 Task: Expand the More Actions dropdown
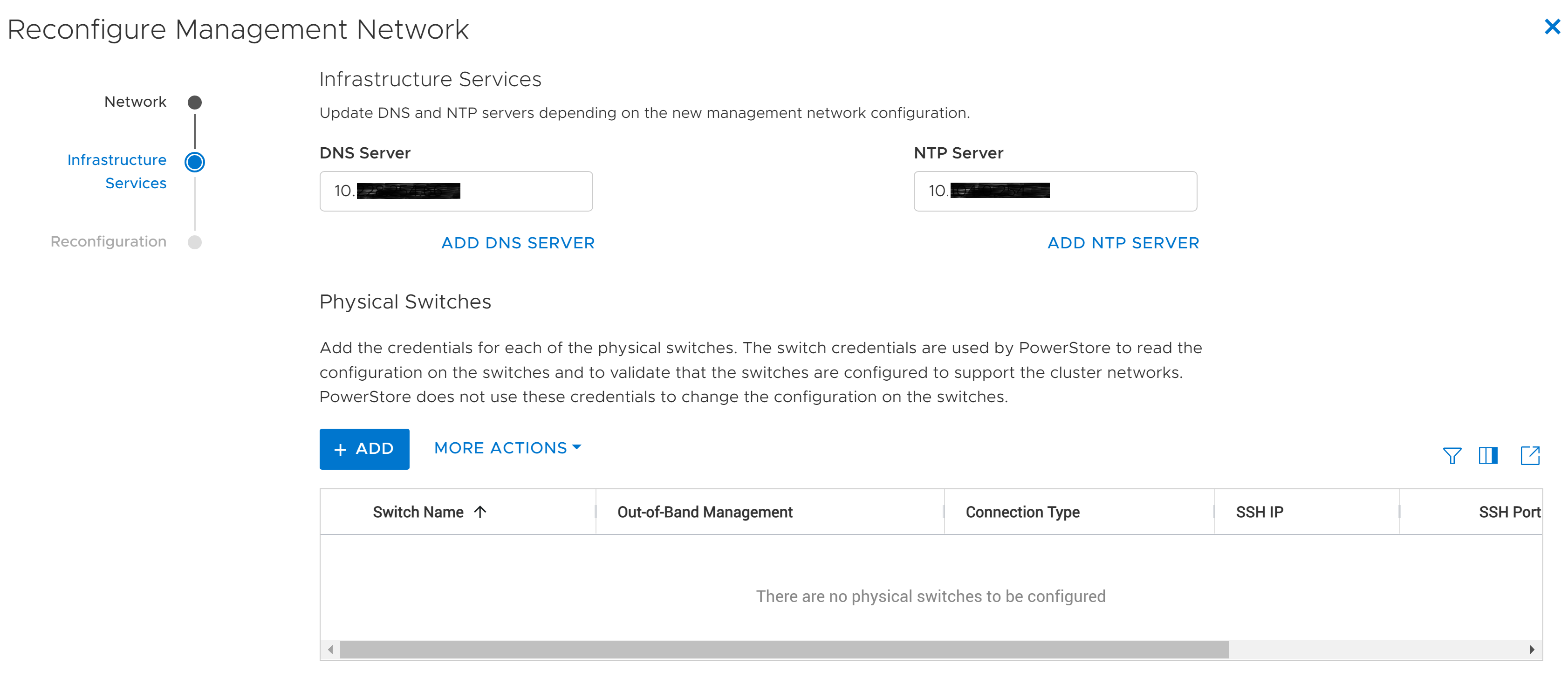507,448
